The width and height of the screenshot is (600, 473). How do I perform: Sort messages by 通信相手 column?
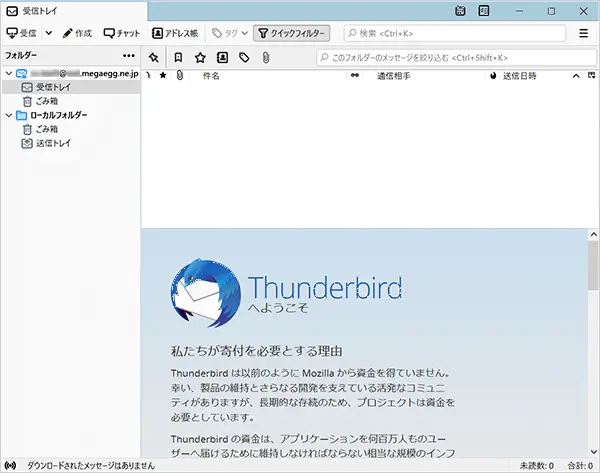(394, 76)
